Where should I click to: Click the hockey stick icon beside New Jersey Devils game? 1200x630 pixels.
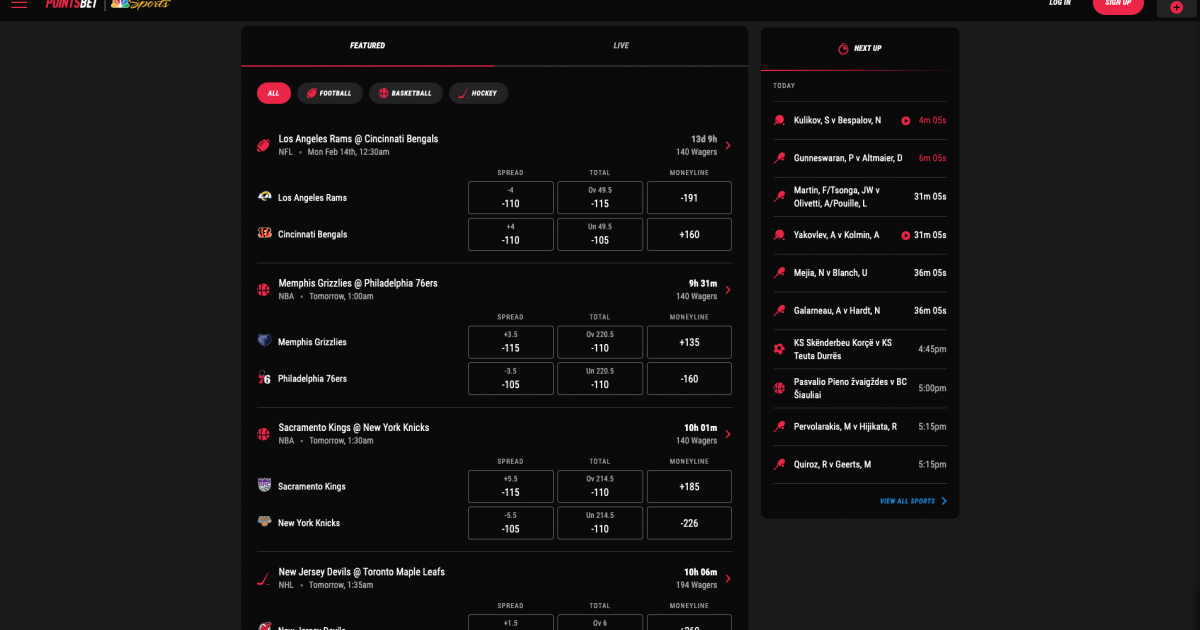(263, 578)
